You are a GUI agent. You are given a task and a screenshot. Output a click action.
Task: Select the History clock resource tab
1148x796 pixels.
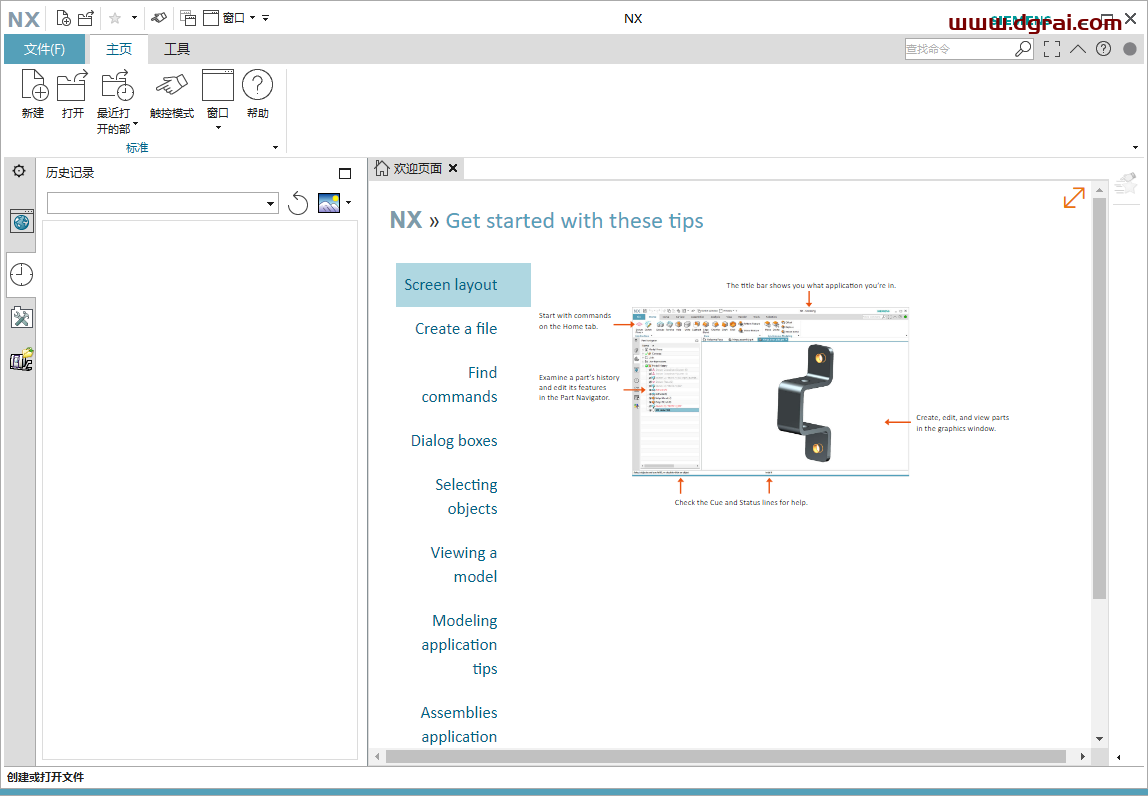tap(21, 275)
